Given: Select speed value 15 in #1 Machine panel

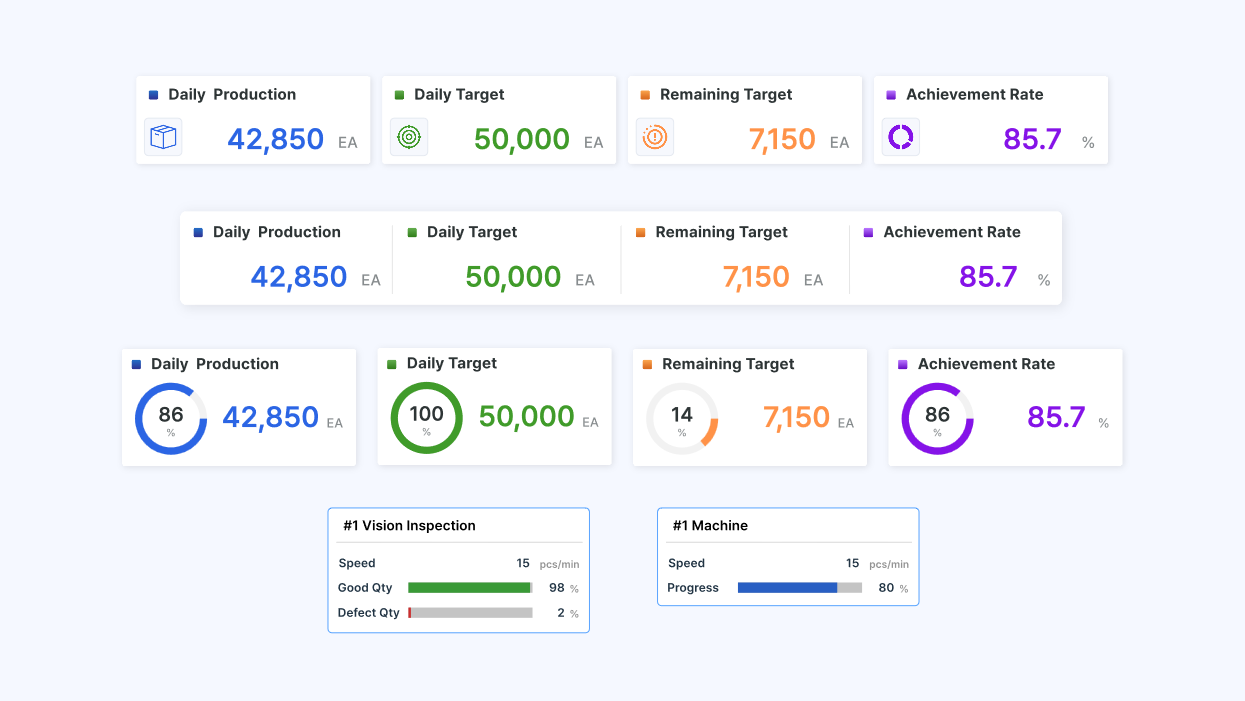Looking at the screenshot, I should tap(852, 563).
